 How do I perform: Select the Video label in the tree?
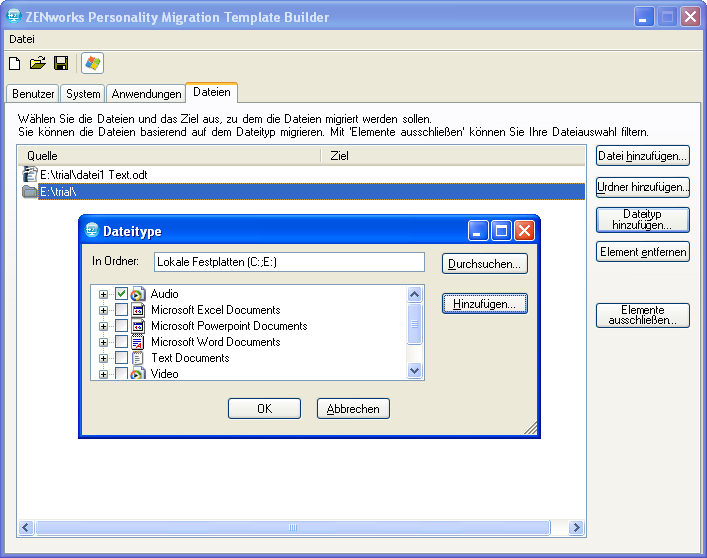point(164,374)
